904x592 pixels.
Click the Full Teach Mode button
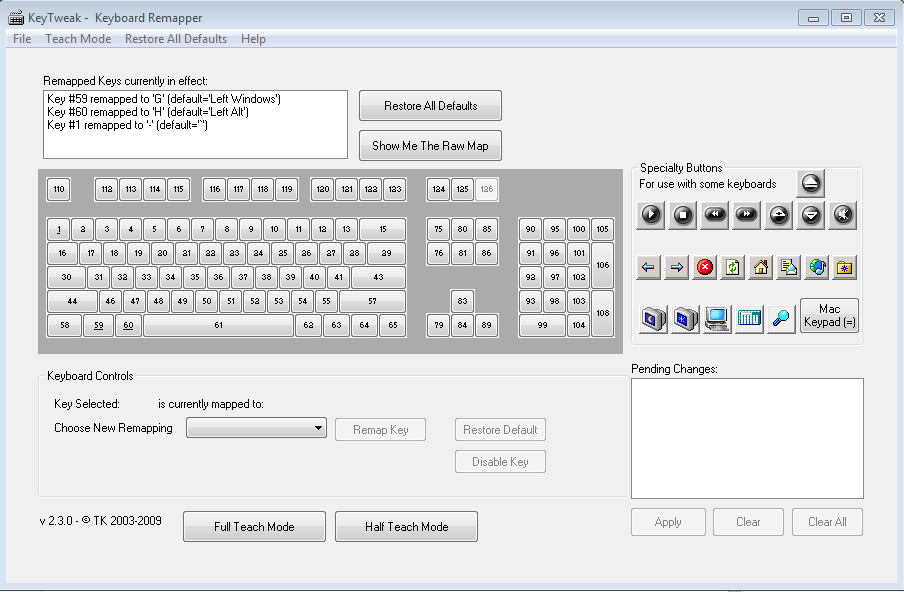click(x=254, y=526)
